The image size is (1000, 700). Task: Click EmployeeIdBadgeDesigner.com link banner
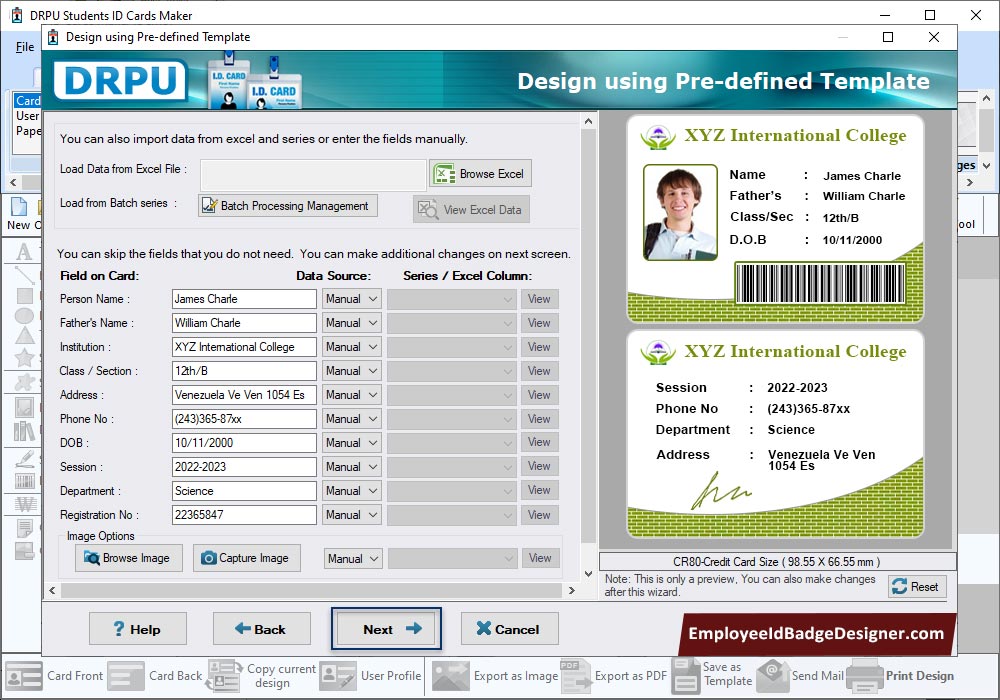coord(816,633)
